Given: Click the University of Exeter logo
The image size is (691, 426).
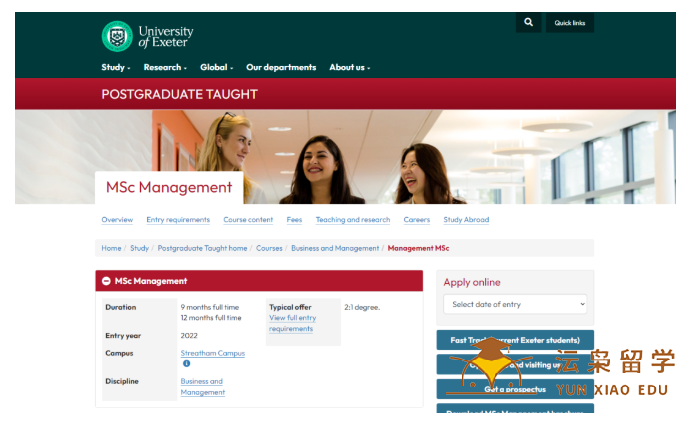Looking at the screenshot, I should pyautogui.click(x=147, y=36).
